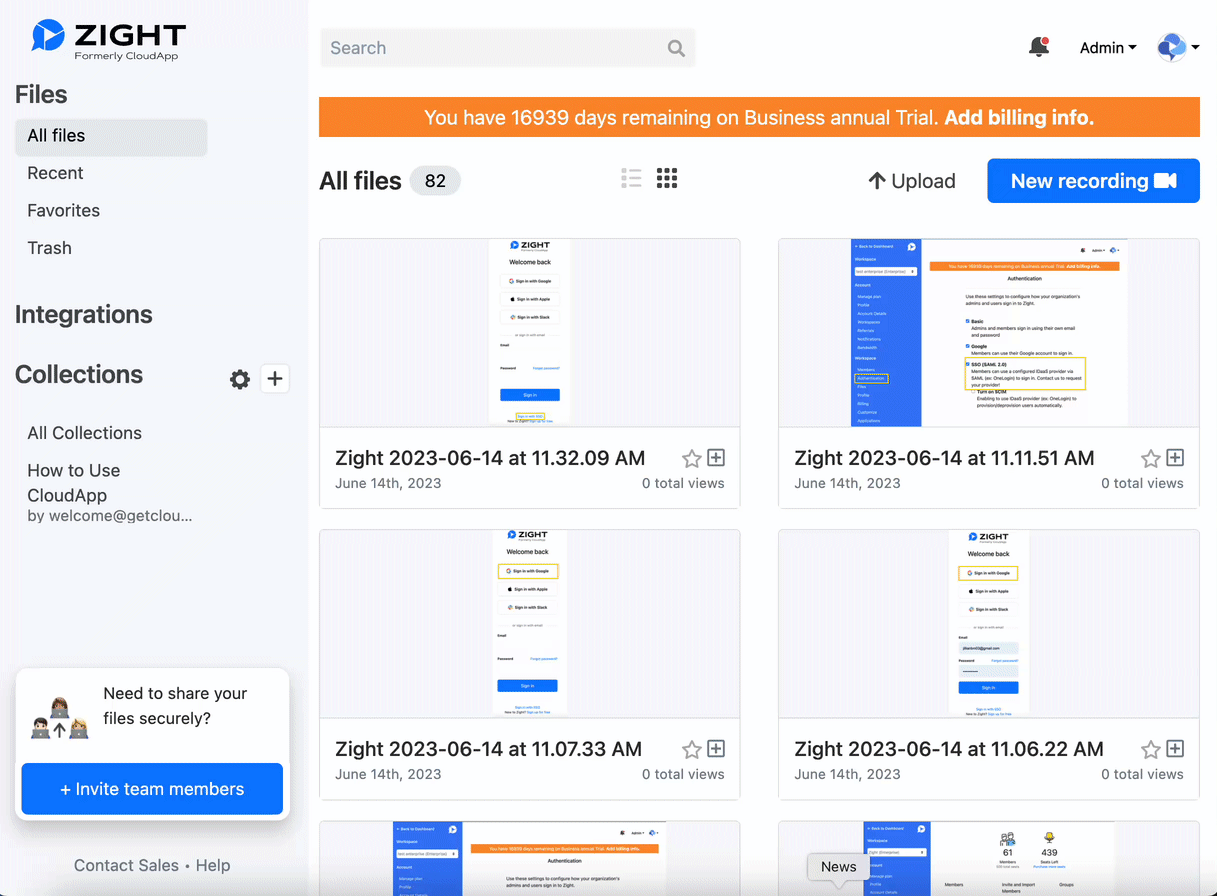Go to Favorites
Screen dimensions: 1217x896
[64, 211]
